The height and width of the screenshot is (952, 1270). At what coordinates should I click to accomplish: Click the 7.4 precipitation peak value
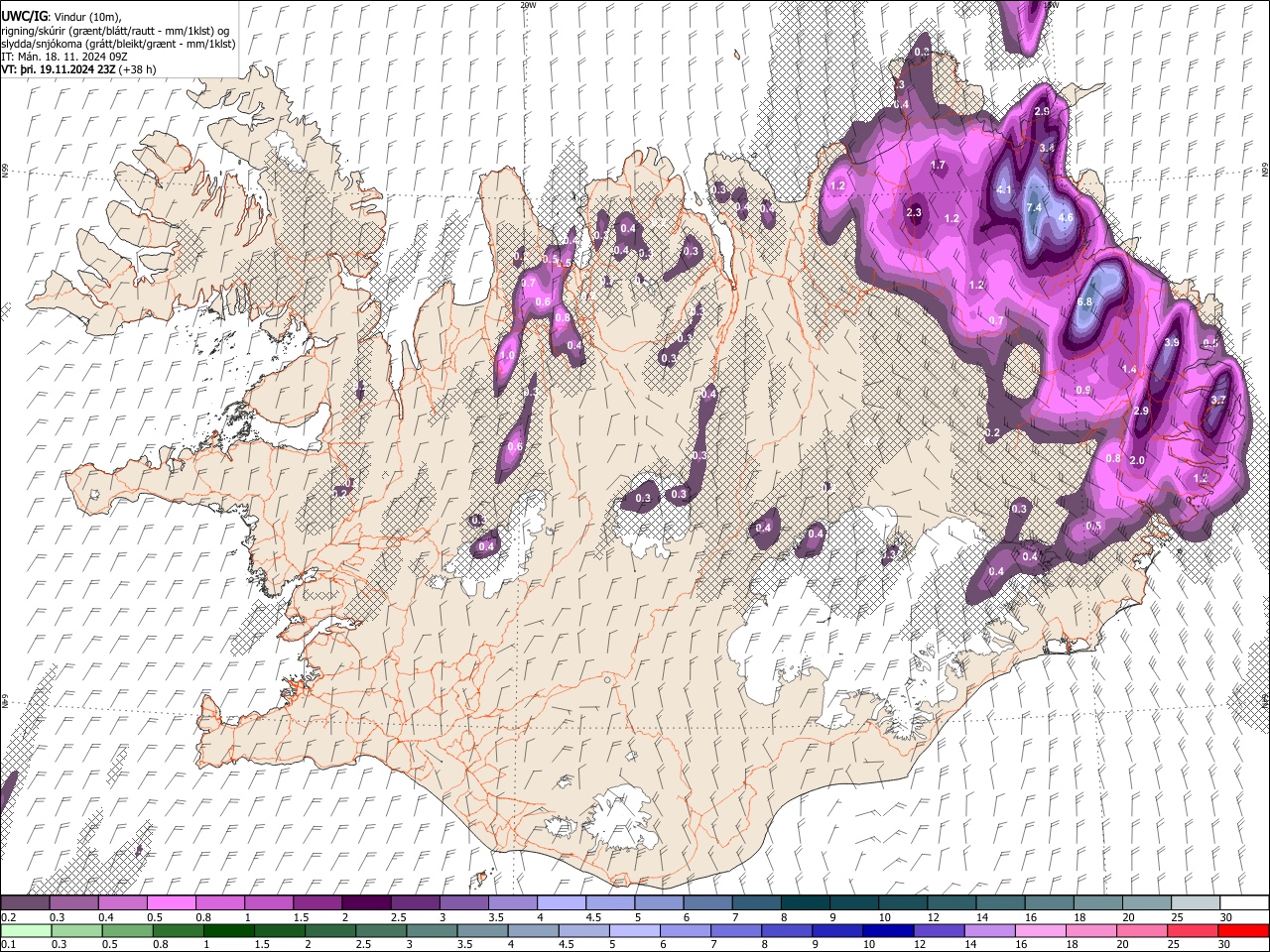tap(1034, 207)
